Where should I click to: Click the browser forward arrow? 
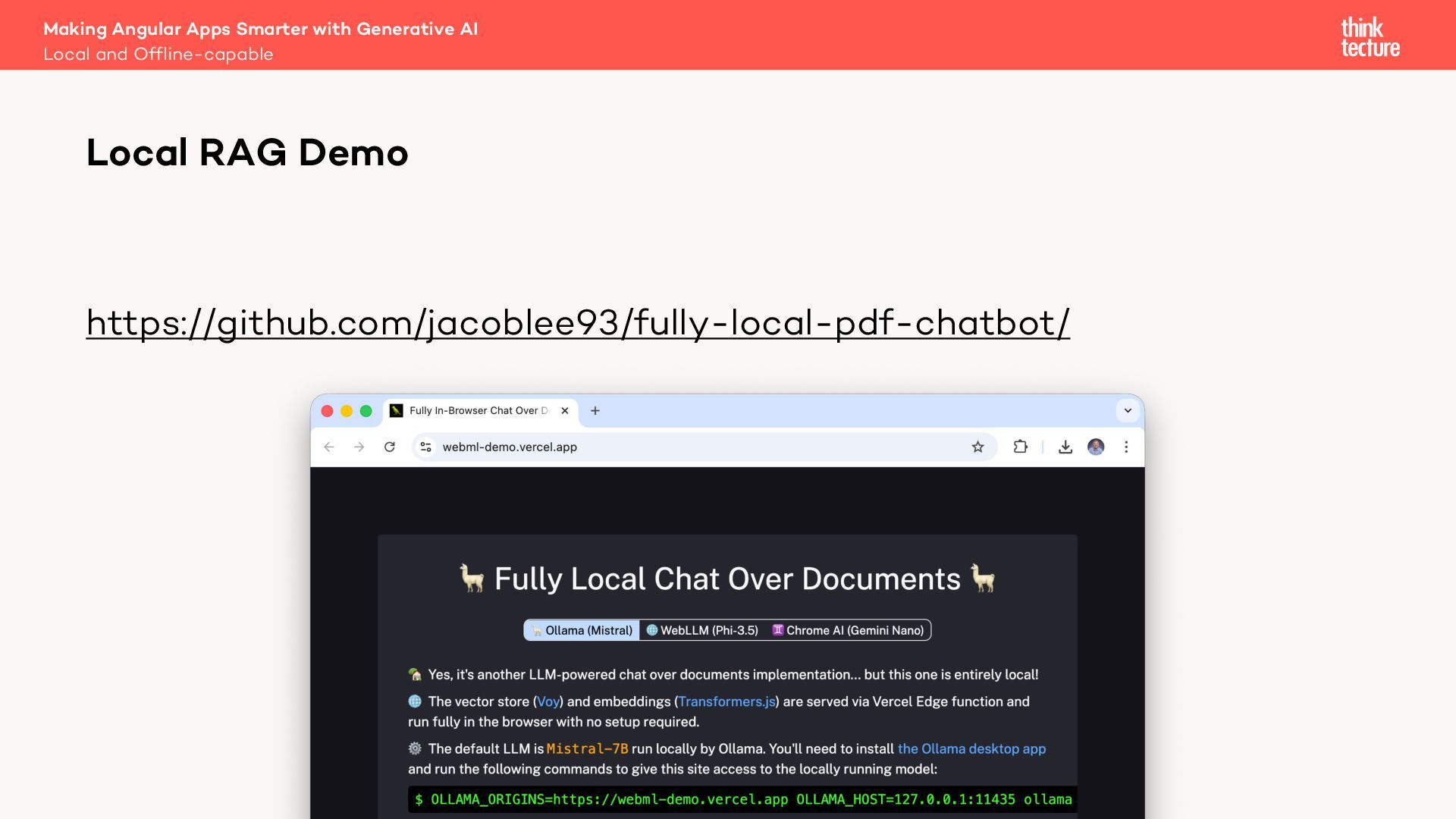[359, 447]
